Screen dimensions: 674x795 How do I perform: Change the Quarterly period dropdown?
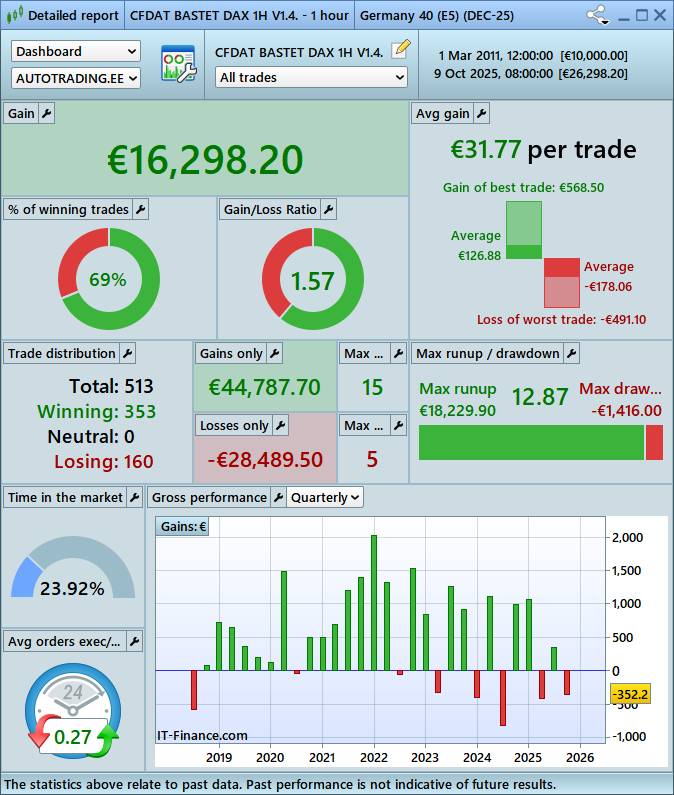point(325,497)
